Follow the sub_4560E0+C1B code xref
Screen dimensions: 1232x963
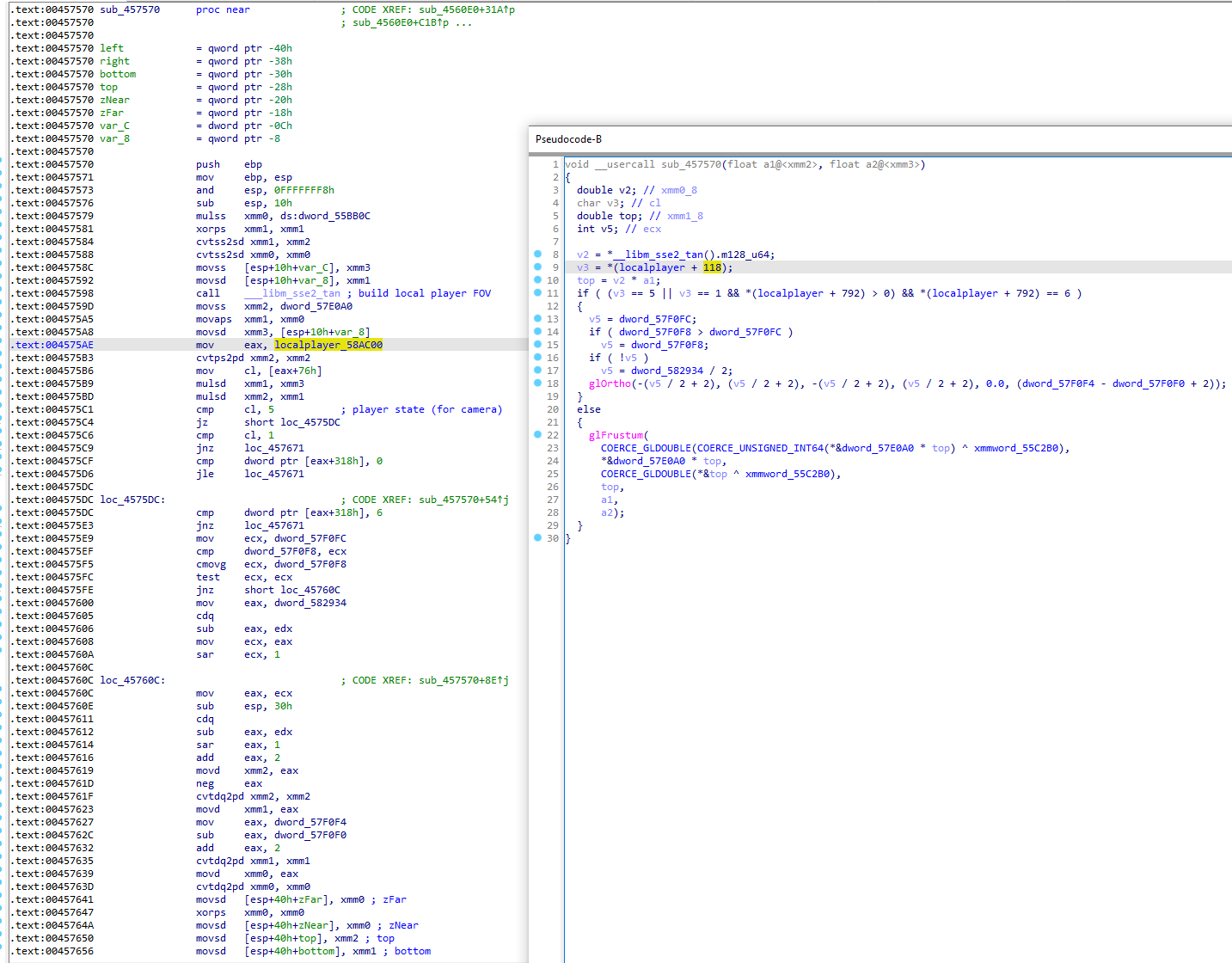point(401,22)
